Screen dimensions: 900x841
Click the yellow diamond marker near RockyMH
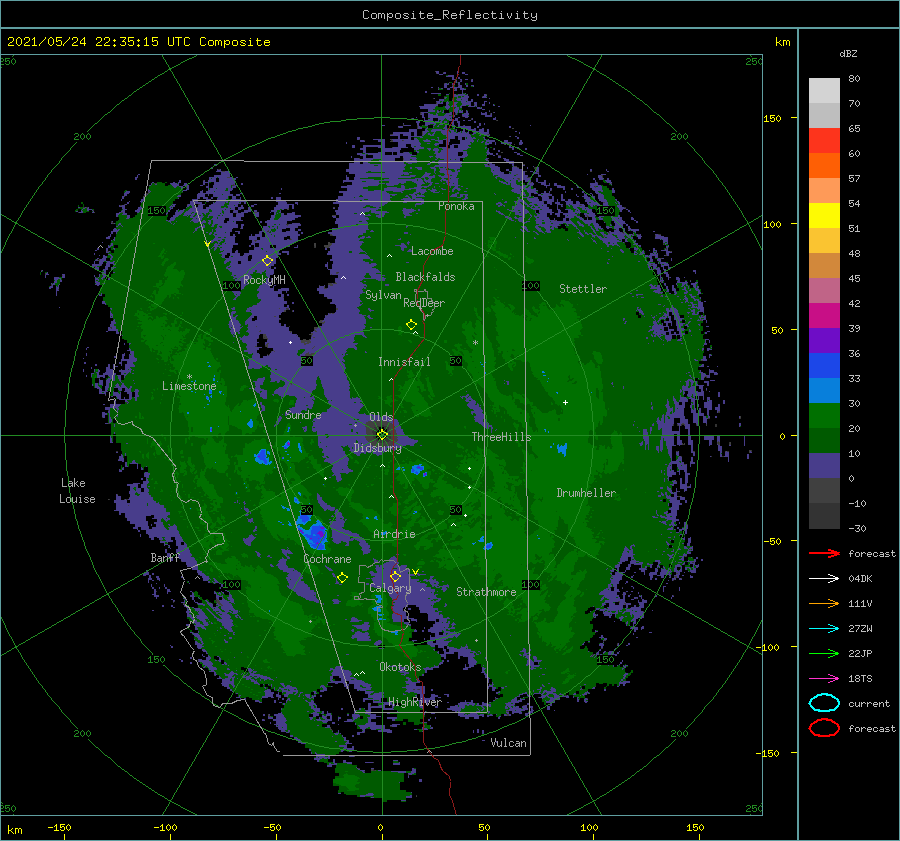(x=267, y=261)
